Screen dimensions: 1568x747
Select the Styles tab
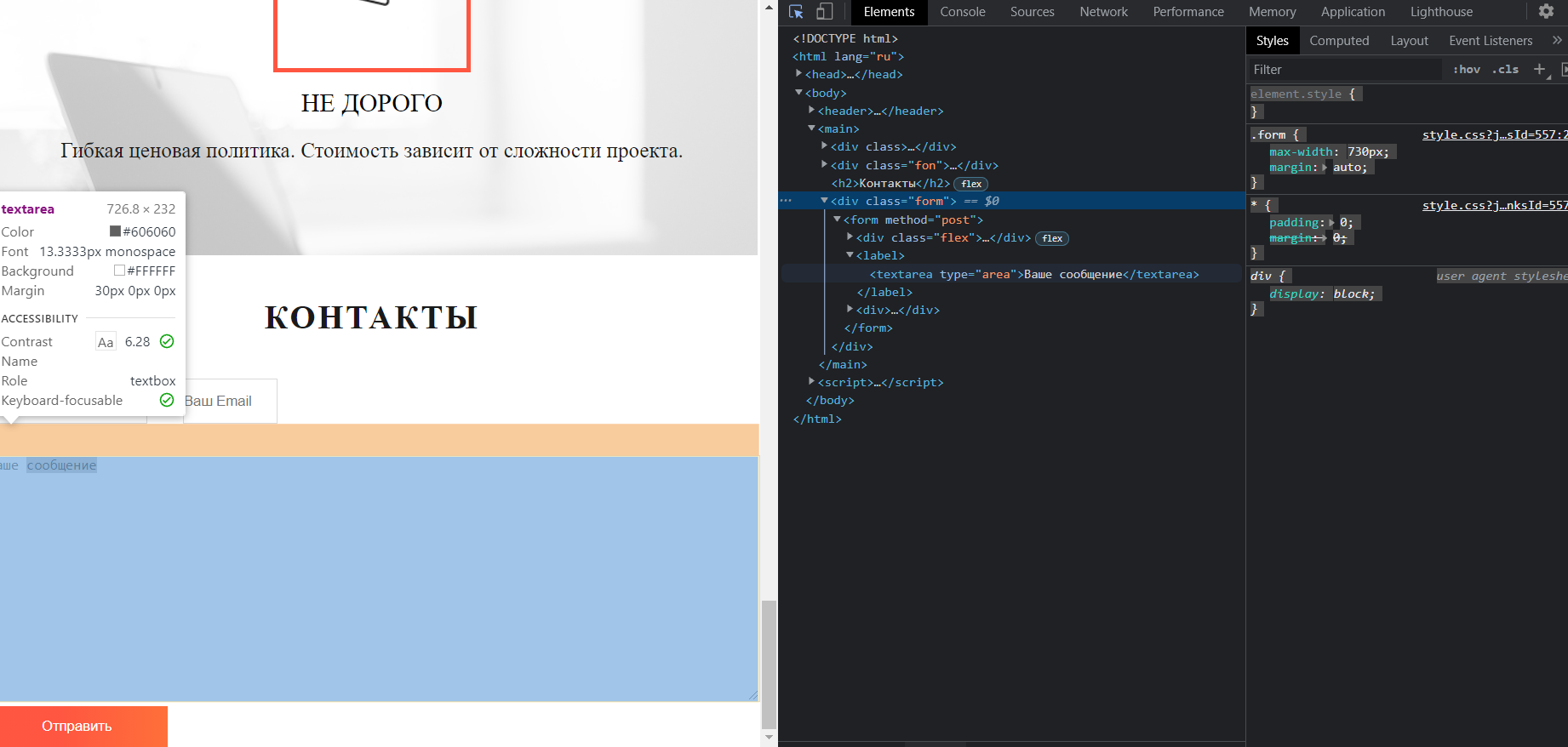pyautogui.click(x=1272, y=41)
